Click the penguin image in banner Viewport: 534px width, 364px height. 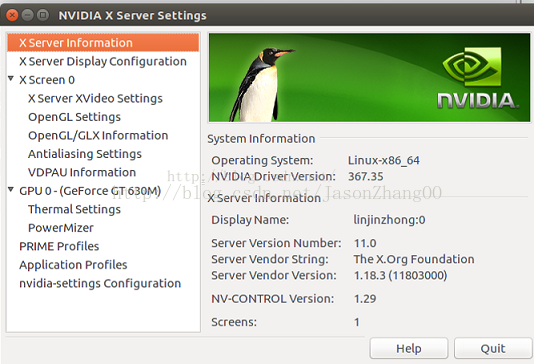pyautogui.click(x=261, y=84)
